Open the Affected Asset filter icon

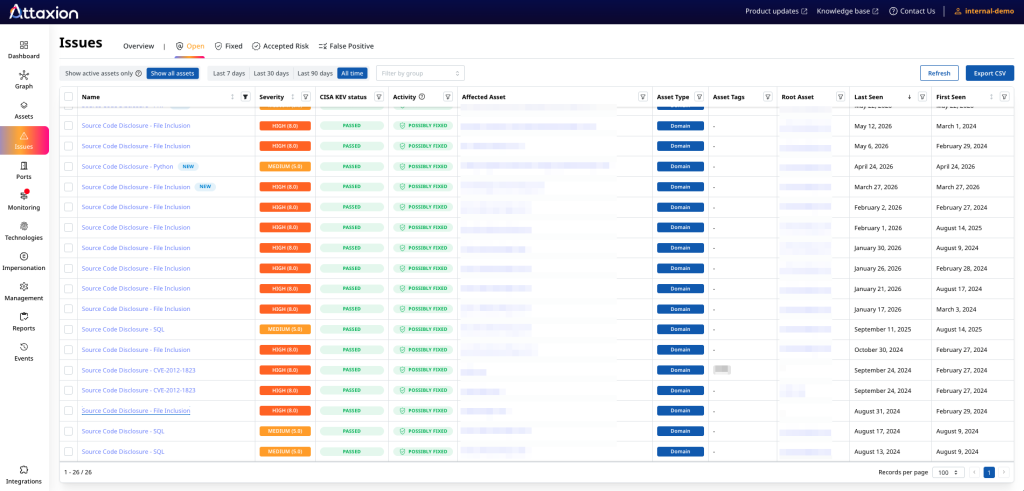643,97
